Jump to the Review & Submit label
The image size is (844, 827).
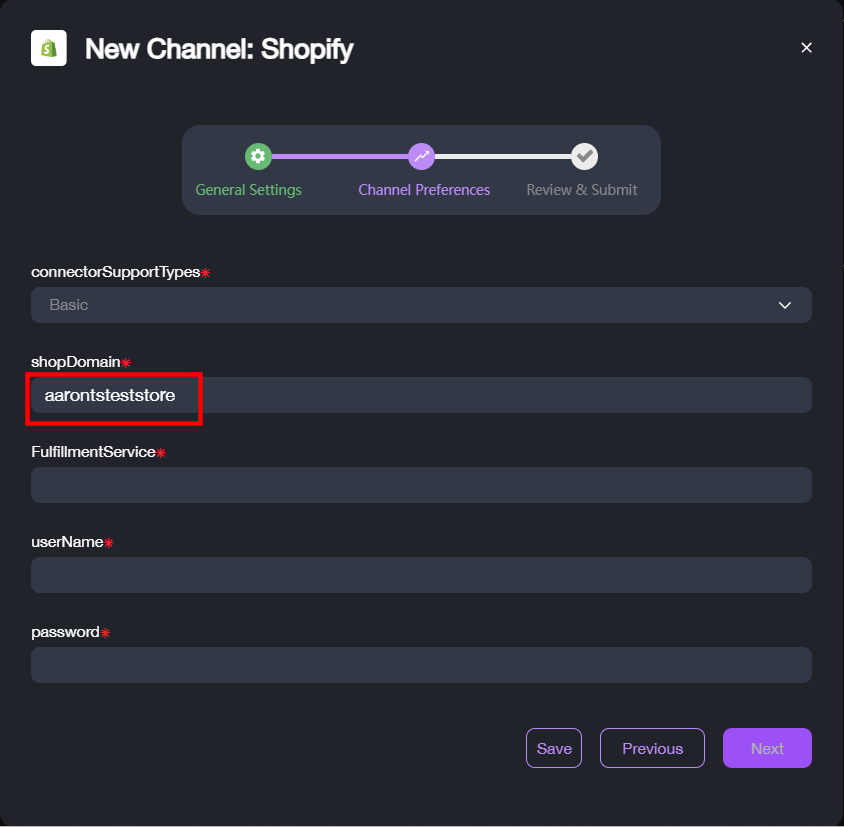click(x=582, y=190)
